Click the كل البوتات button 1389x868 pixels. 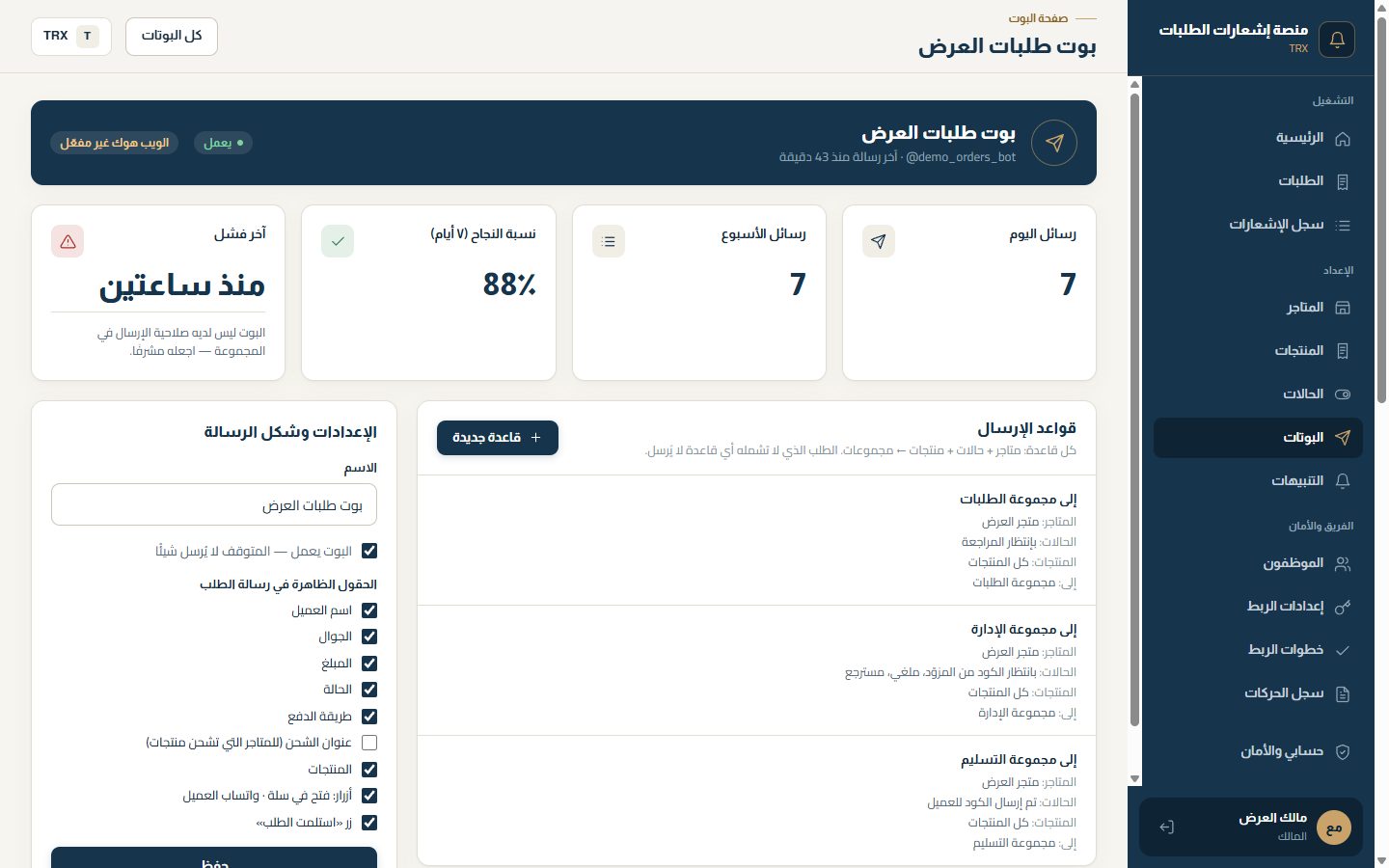172,37
